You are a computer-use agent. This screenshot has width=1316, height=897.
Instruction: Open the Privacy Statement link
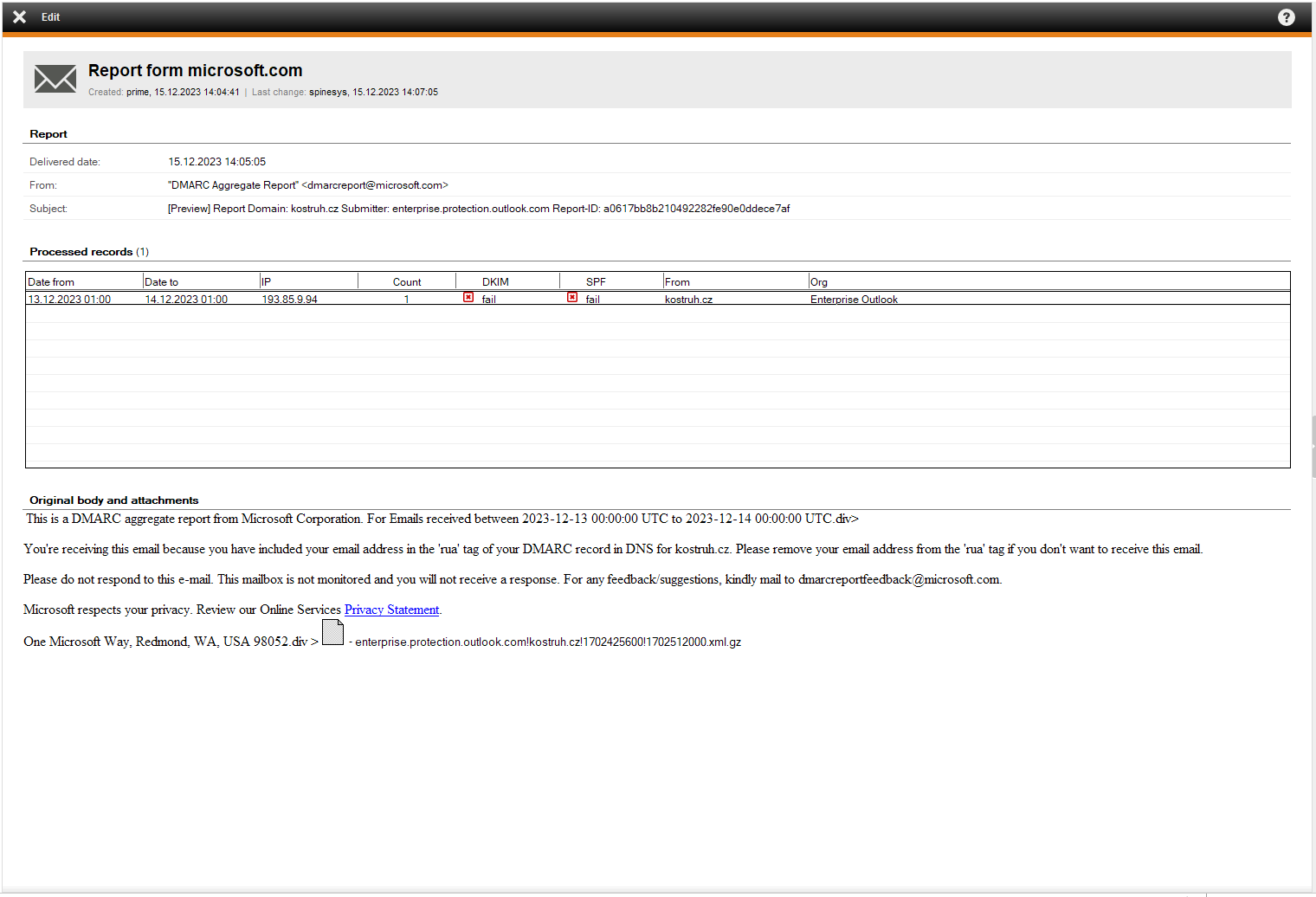click(391, 610)
